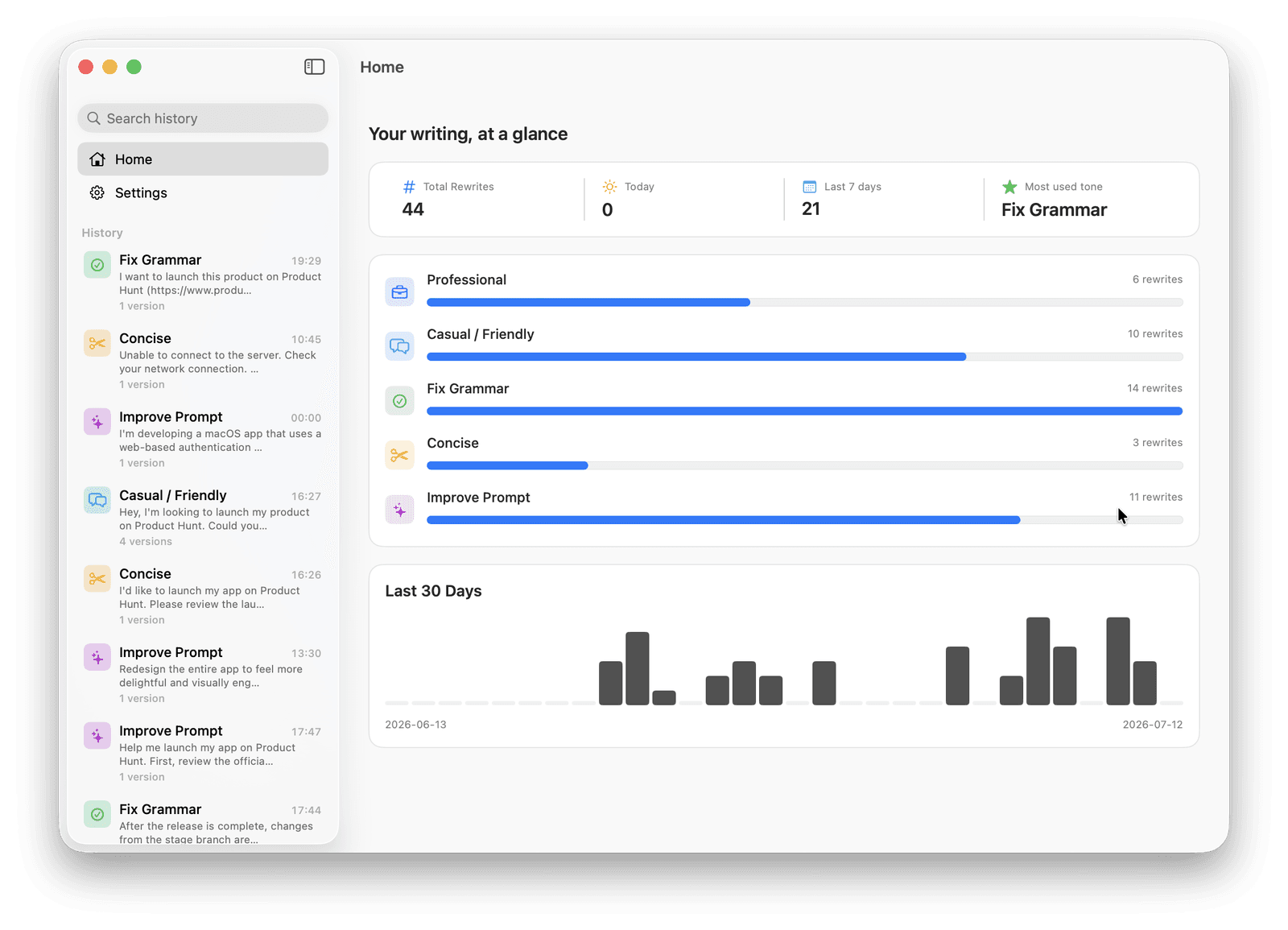
Task: Click the Professional briefcase icon
Action: click(399, 292)
